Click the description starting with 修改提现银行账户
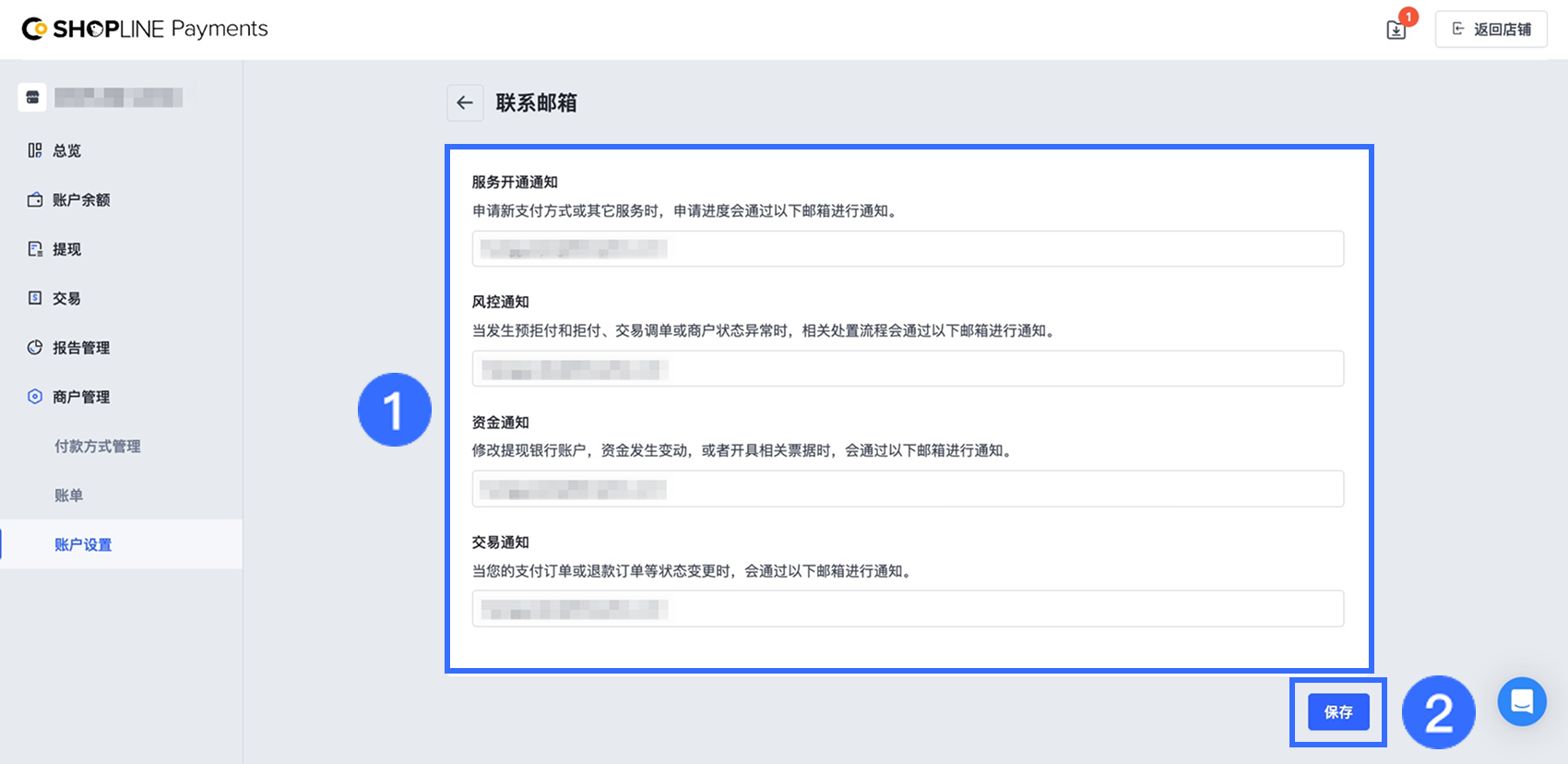This screenshot has width=1568, height=764. tap(743, 450)
